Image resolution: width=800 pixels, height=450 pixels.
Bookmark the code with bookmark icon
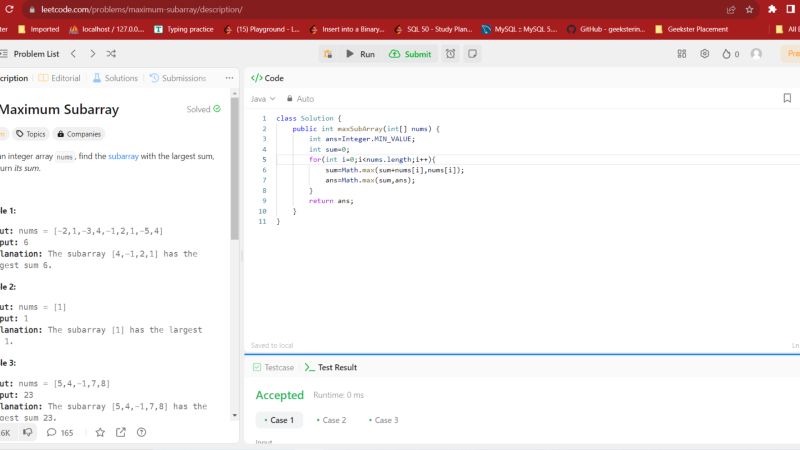[787, 98]
